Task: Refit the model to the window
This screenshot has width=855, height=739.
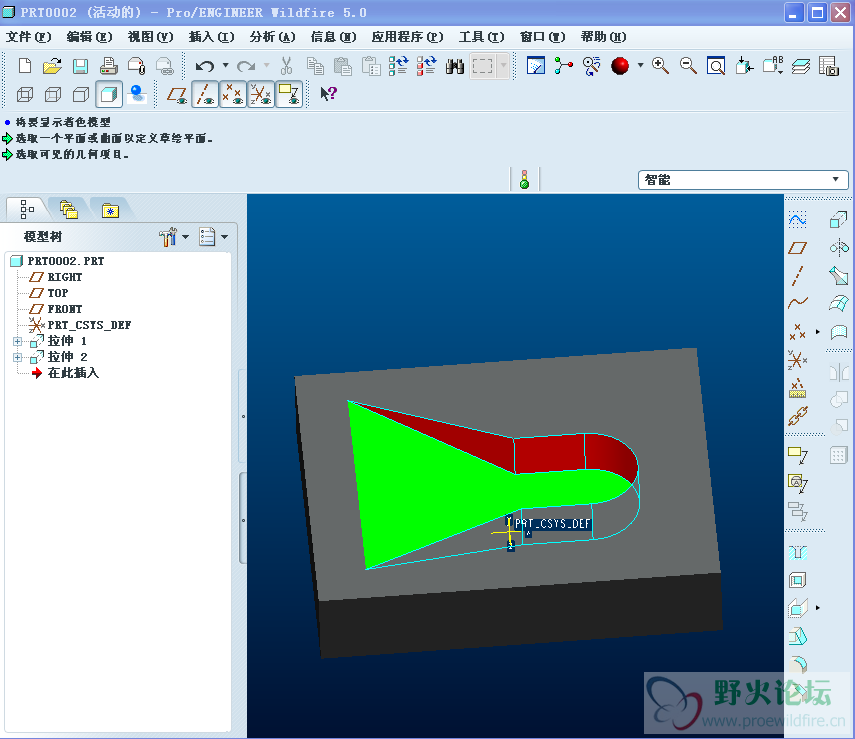Action: point(716,66)
